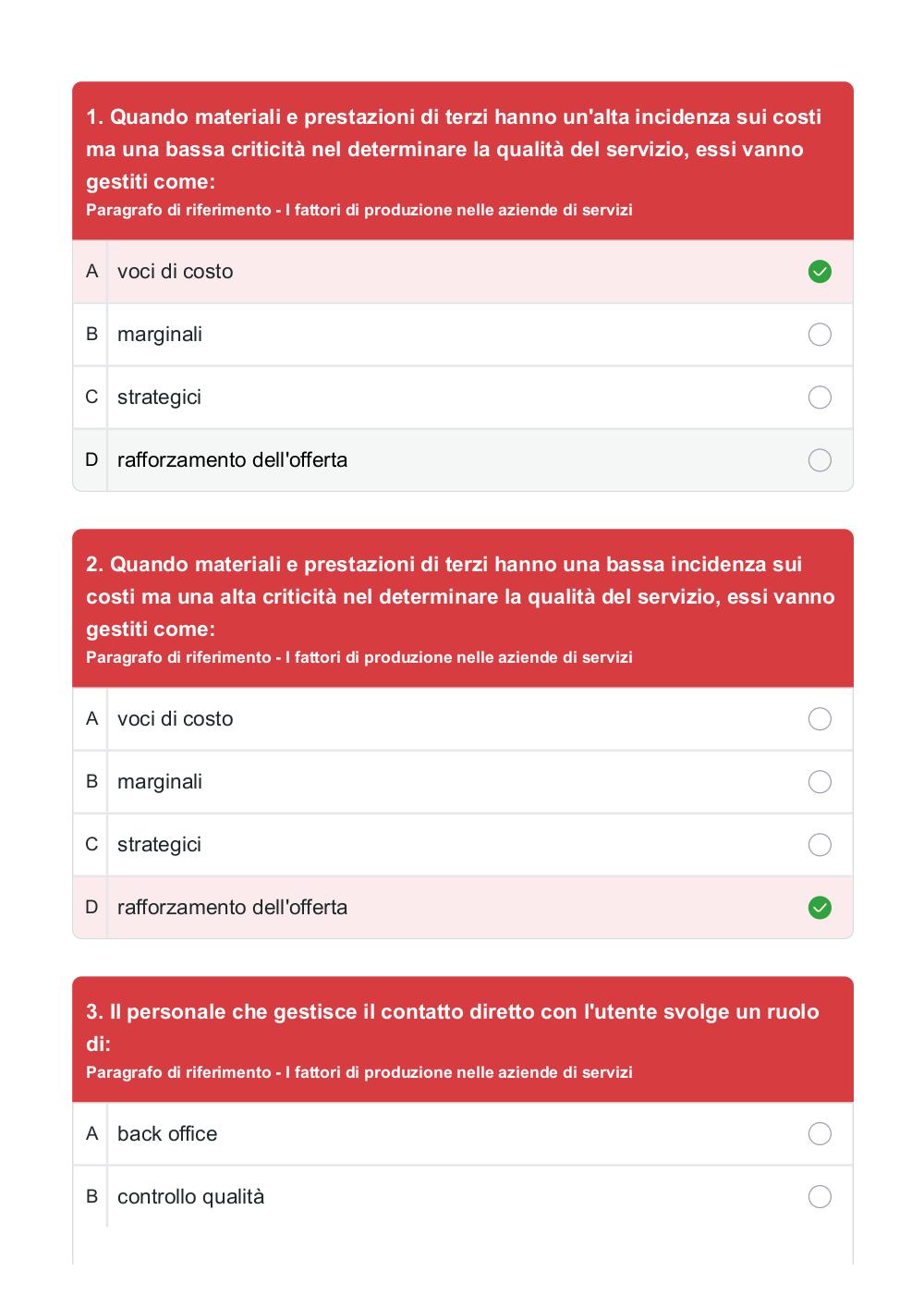Image resolution: width=924 pixels, height=1308 pixels.
Task: Select the 'strategici' radio in question 2
Action: click(x=820, y=845)
